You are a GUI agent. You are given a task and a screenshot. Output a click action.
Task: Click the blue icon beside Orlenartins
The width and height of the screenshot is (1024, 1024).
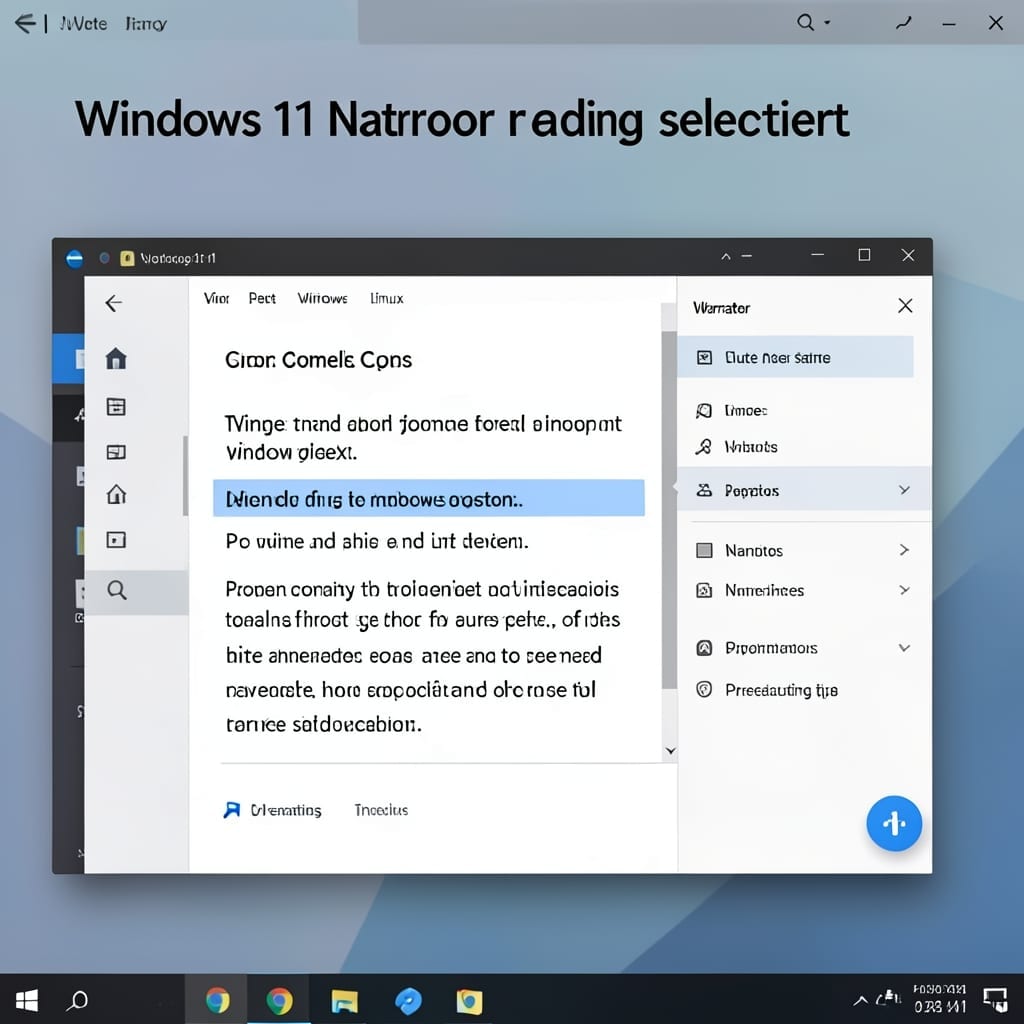pos(232,810)
